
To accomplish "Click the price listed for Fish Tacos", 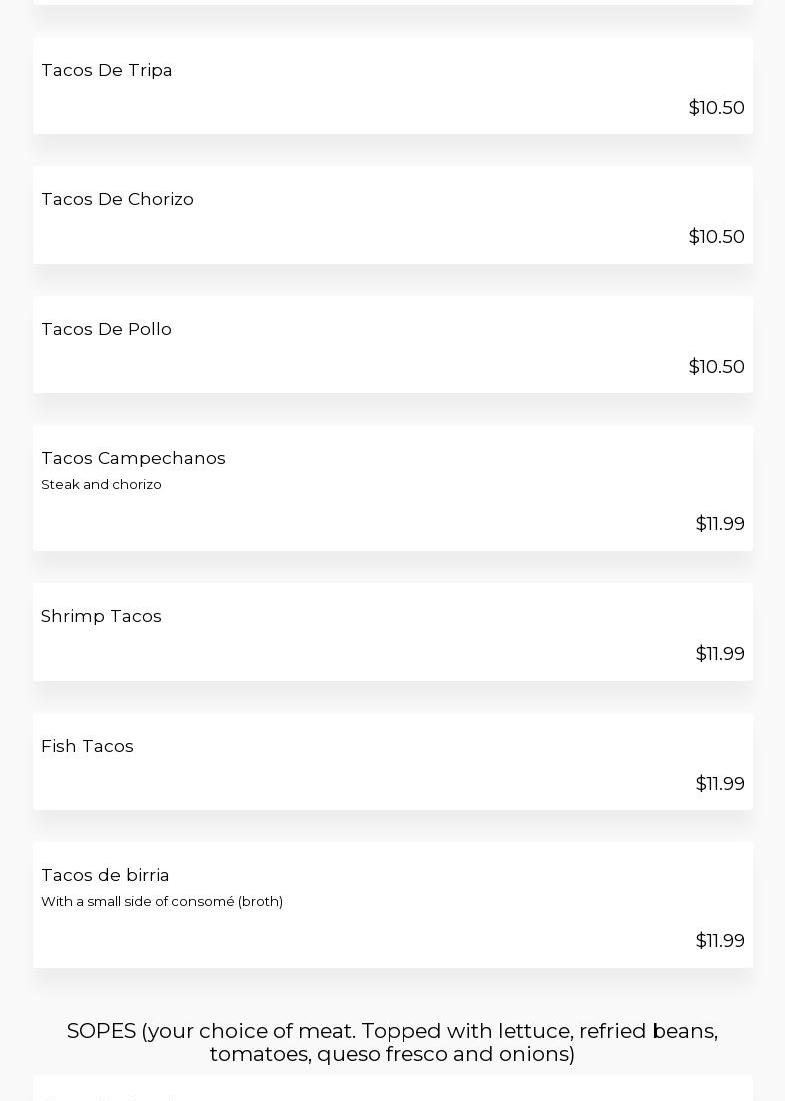I will tap(720, 784).
